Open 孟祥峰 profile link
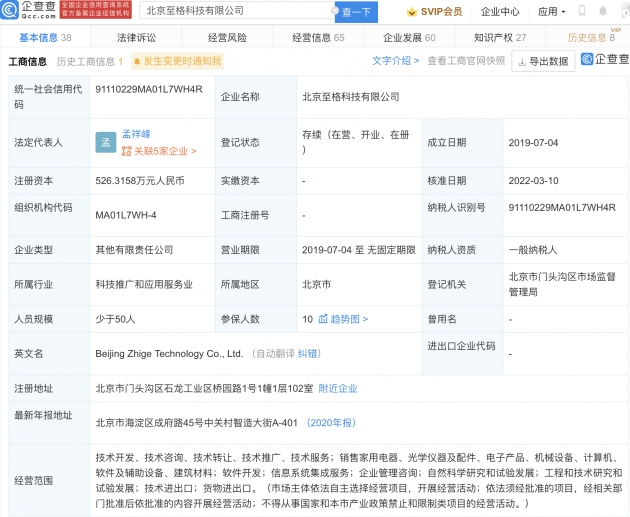The image size is (630, 517). (x=136, y=134)
